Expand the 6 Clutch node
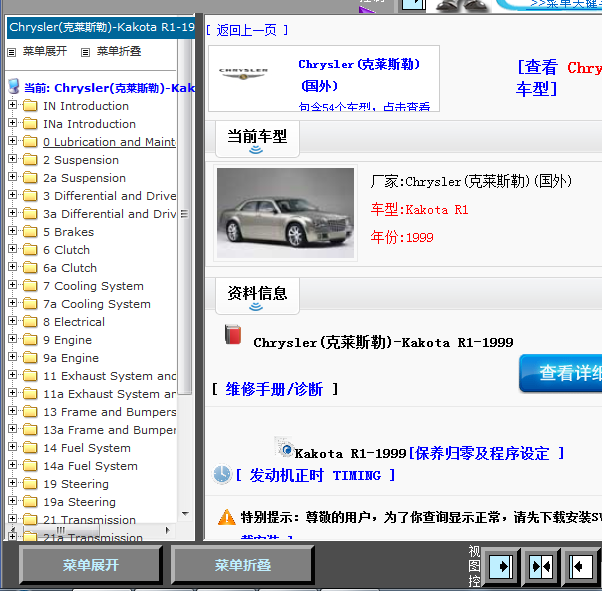The width and height of the screenshot is (602, 591). tap(12, 248)
